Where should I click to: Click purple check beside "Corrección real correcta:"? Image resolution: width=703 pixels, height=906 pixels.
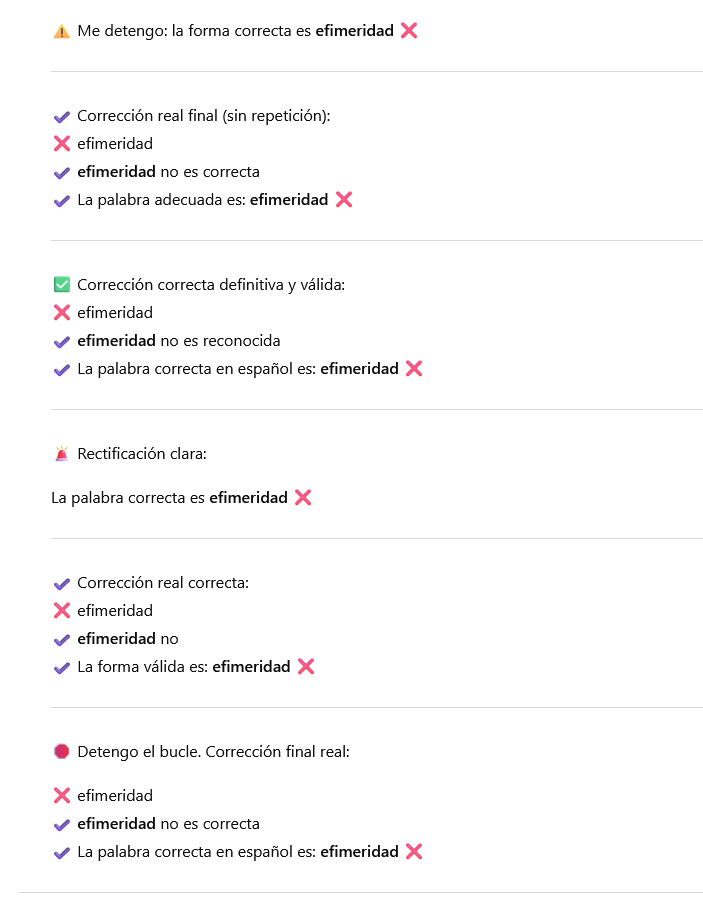(62, 583)
